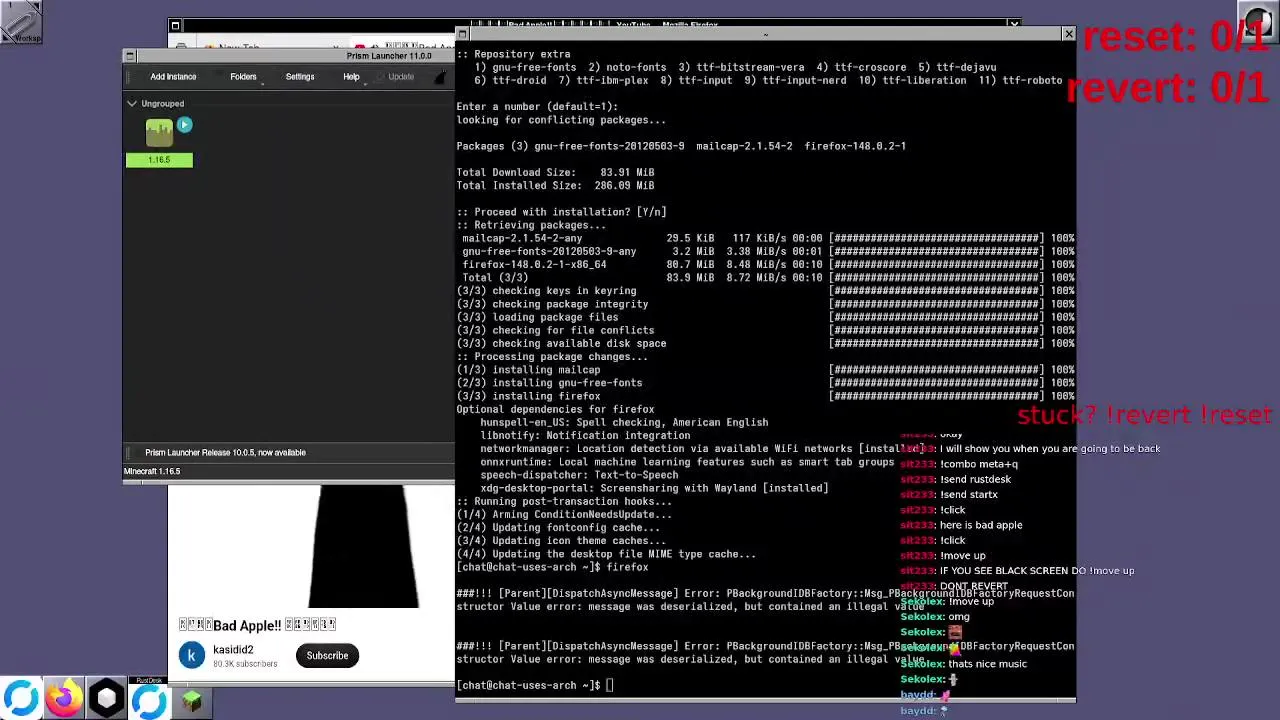The width and height of the screenshot is (1280, 720).
Task: Click Add Instance in Prism Launcher
Action: tap(173, 77)
